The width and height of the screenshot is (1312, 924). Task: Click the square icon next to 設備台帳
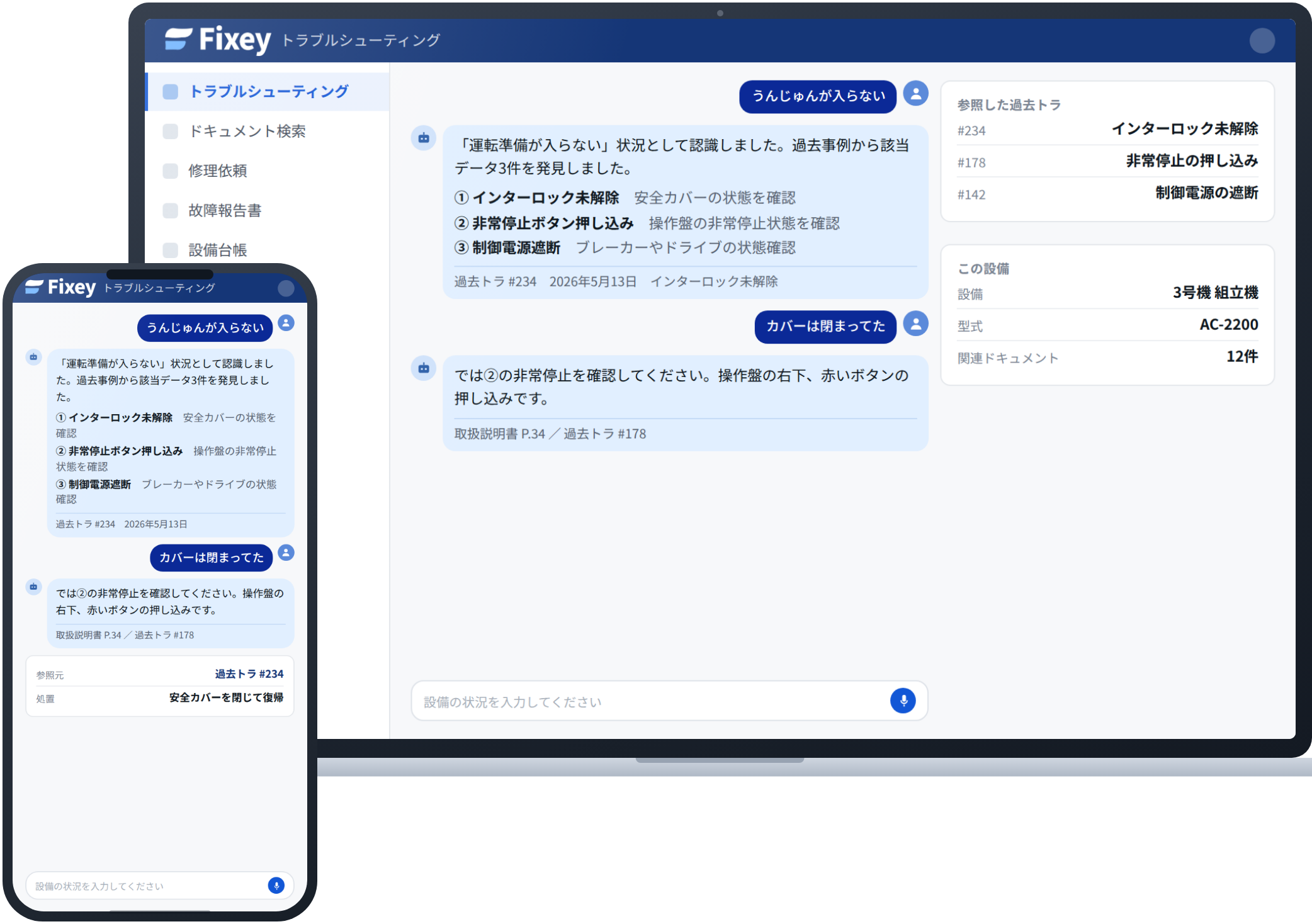click(170, 250)
